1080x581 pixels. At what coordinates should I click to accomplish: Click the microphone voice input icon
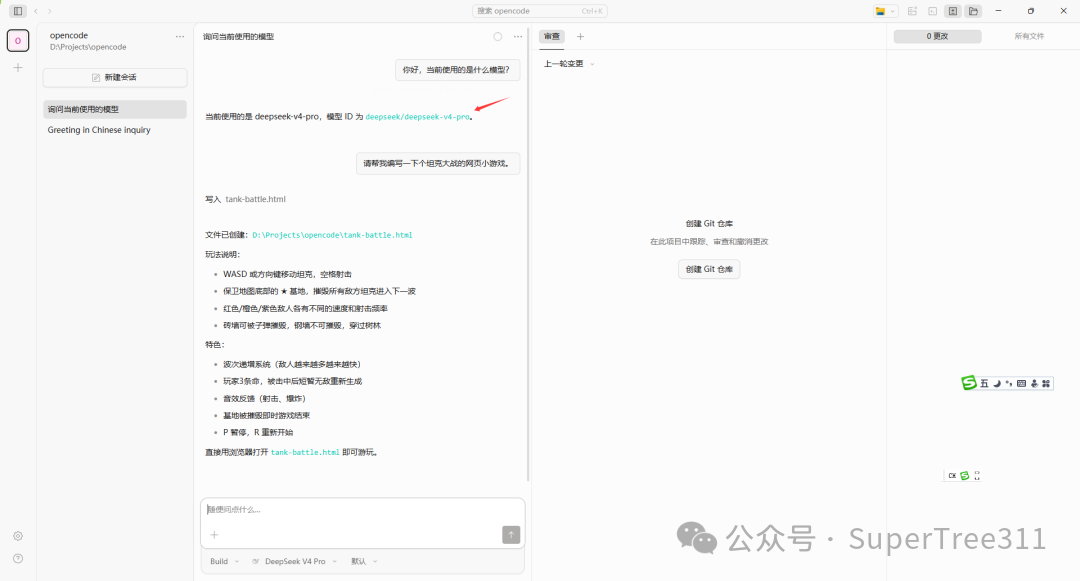click(x=1034, y=383)
